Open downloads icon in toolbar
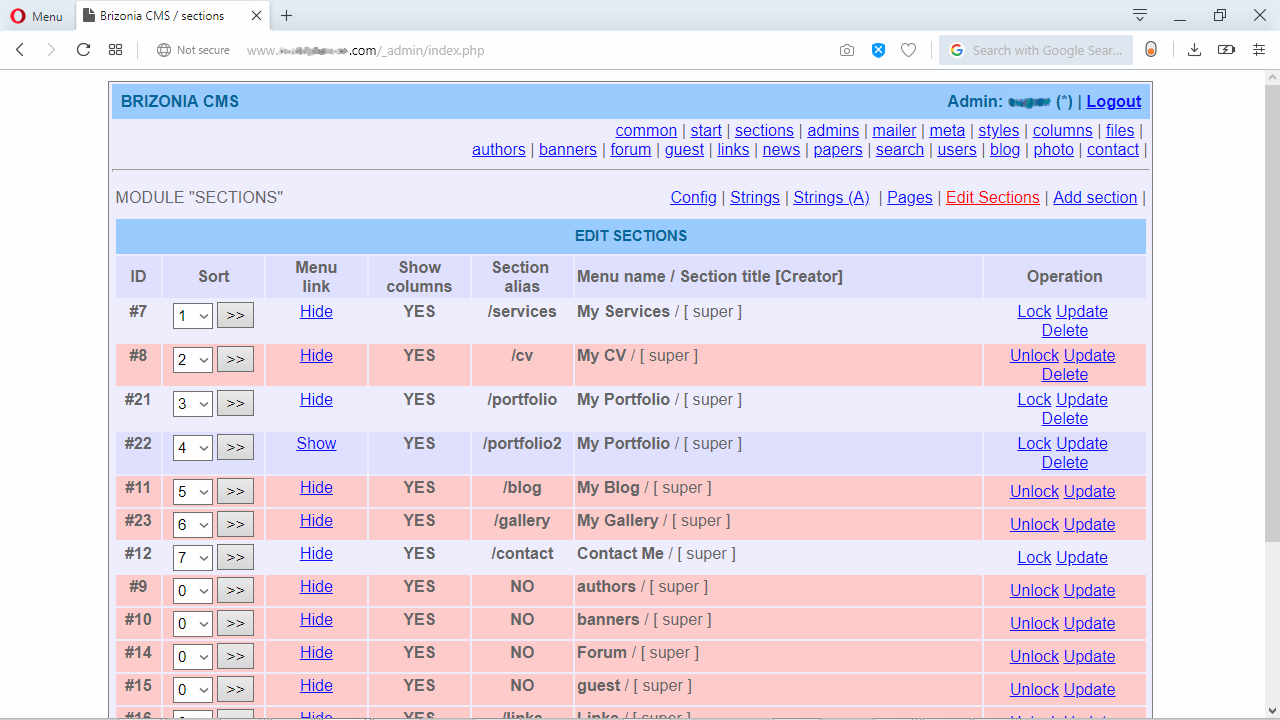Image resolution: width=1280 pixels, height=720 pixels. [1194, 50]
